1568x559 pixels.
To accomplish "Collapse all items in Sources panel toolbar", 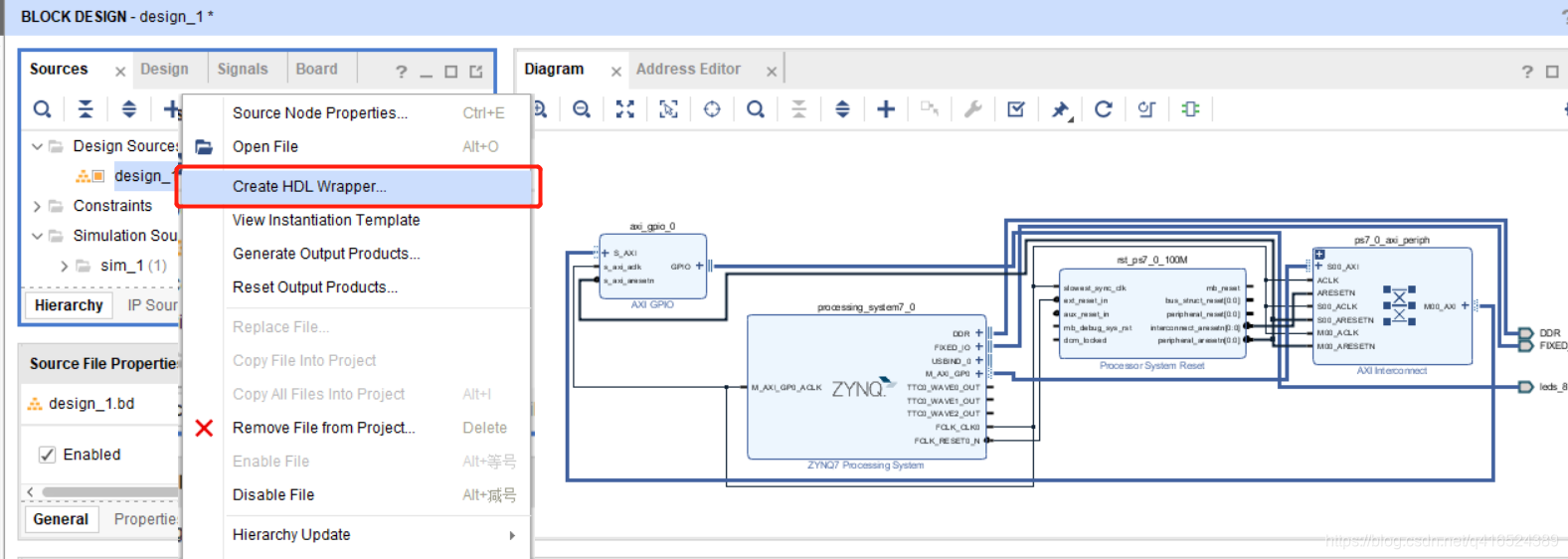I will coord(86,109).
